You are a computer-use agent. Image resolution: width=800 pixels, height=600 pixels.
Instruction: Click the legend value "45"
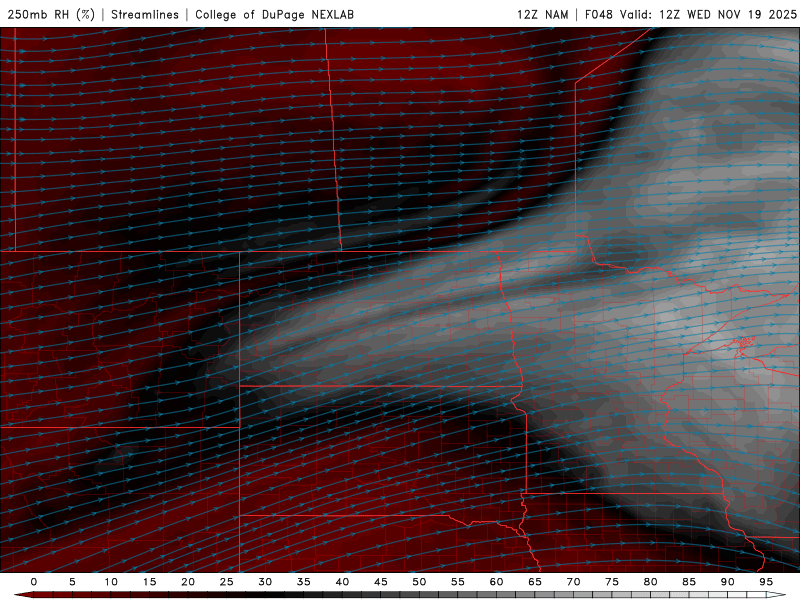[381, 582]
